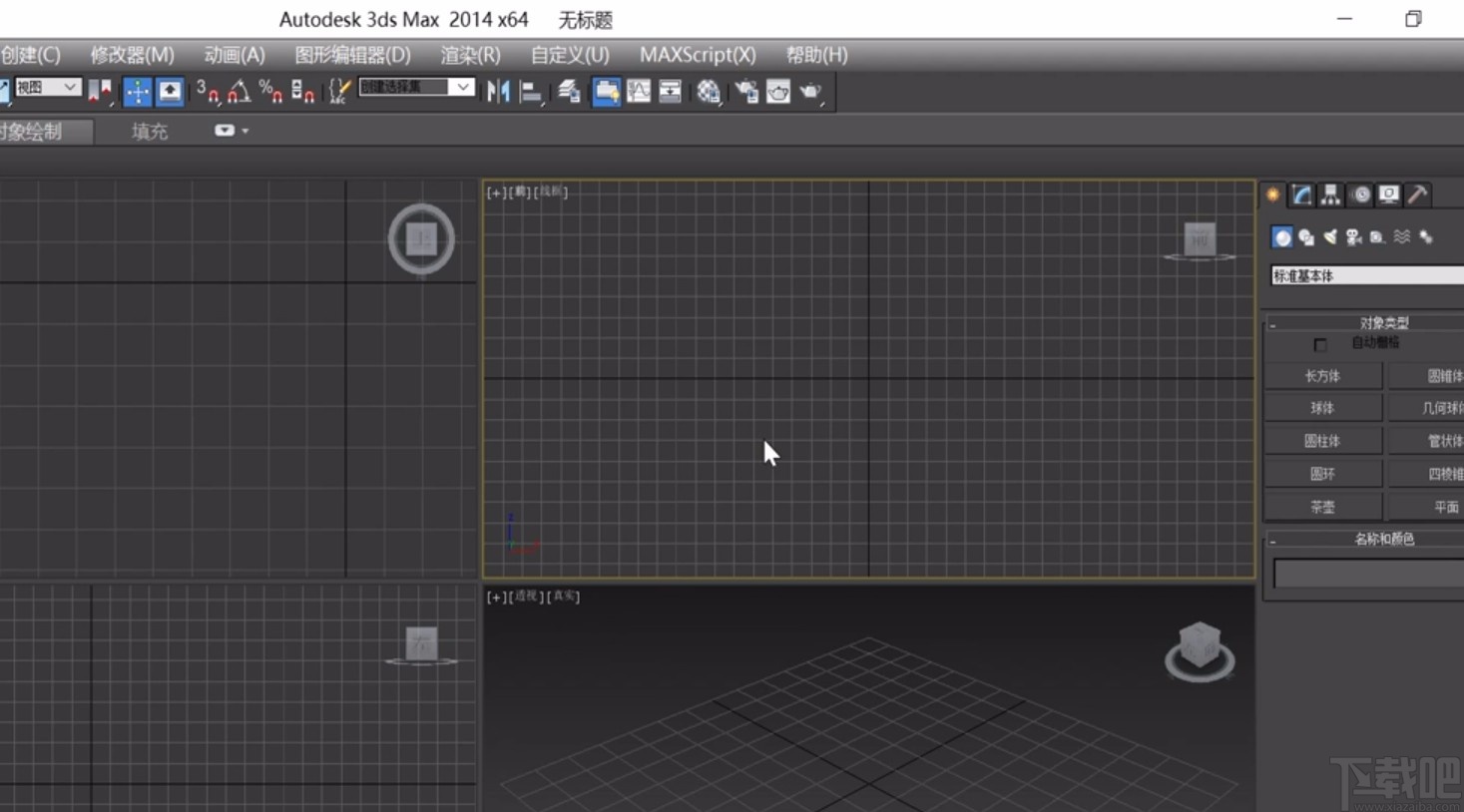The height and width of the screenshot is (812, 1464).
Task: Toggle the Percent Snap button
Action: click(x=270, y=92)
